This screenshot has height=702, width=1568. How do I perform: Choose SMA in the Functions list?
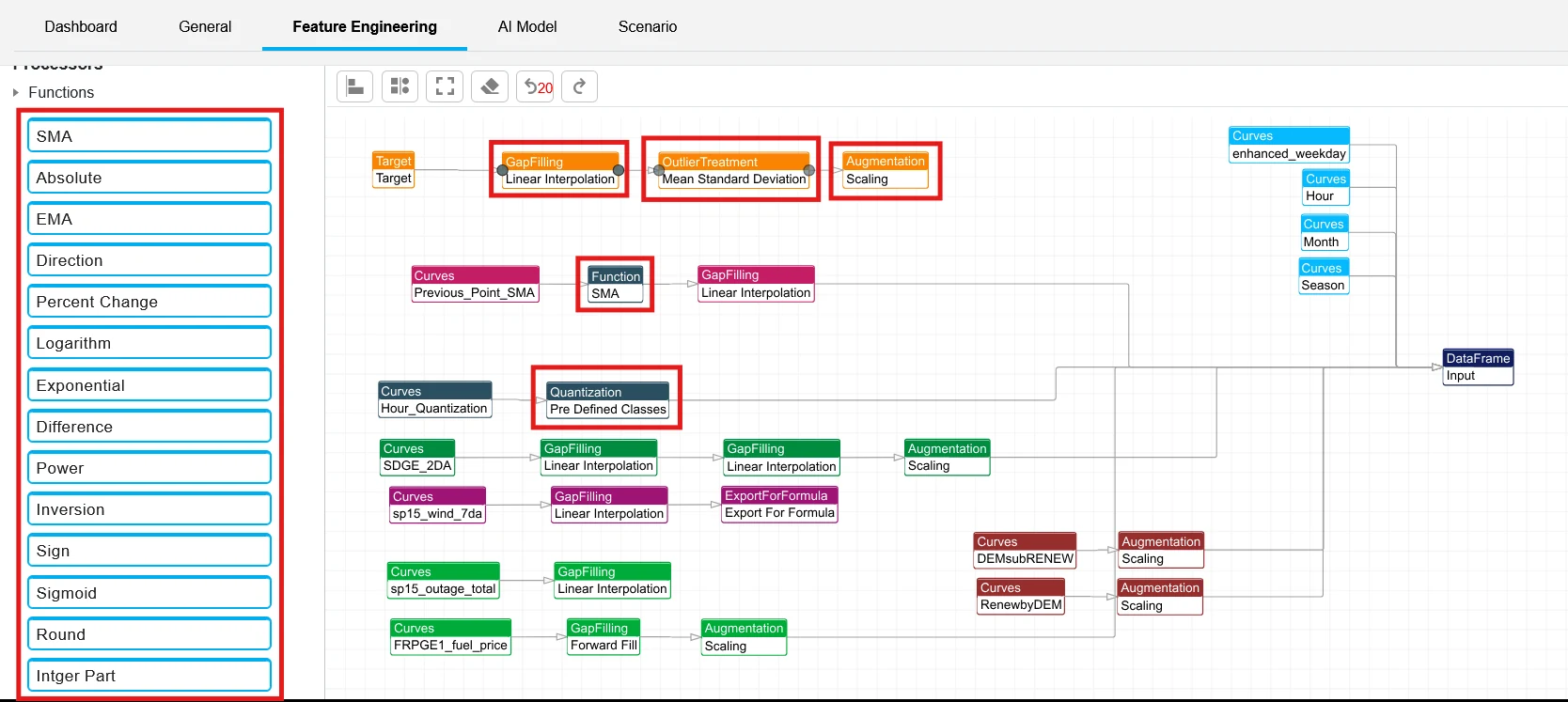(149, 136)
